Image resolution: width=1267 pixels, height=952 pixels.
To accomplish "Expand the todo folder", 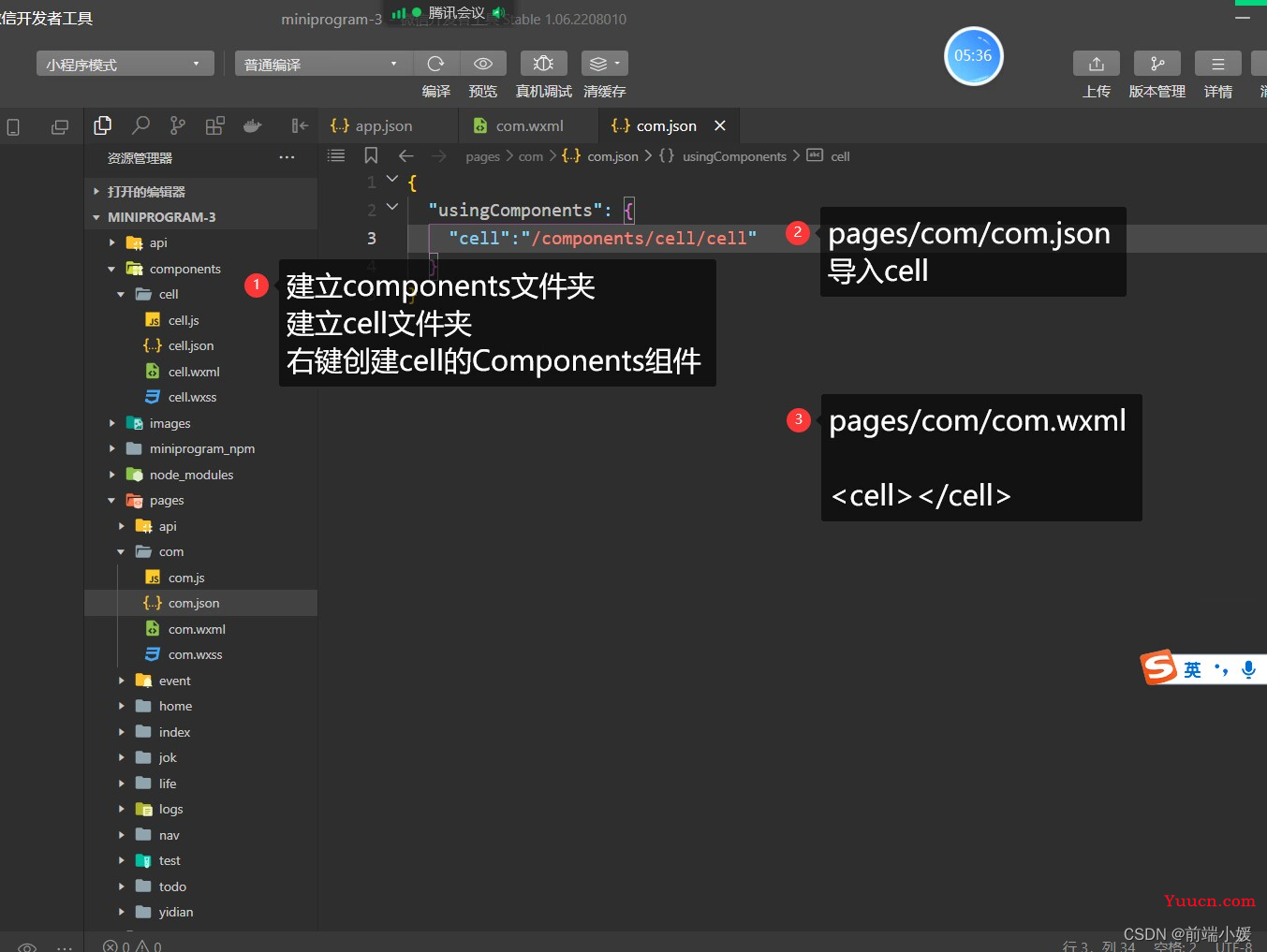I will 121,886.
